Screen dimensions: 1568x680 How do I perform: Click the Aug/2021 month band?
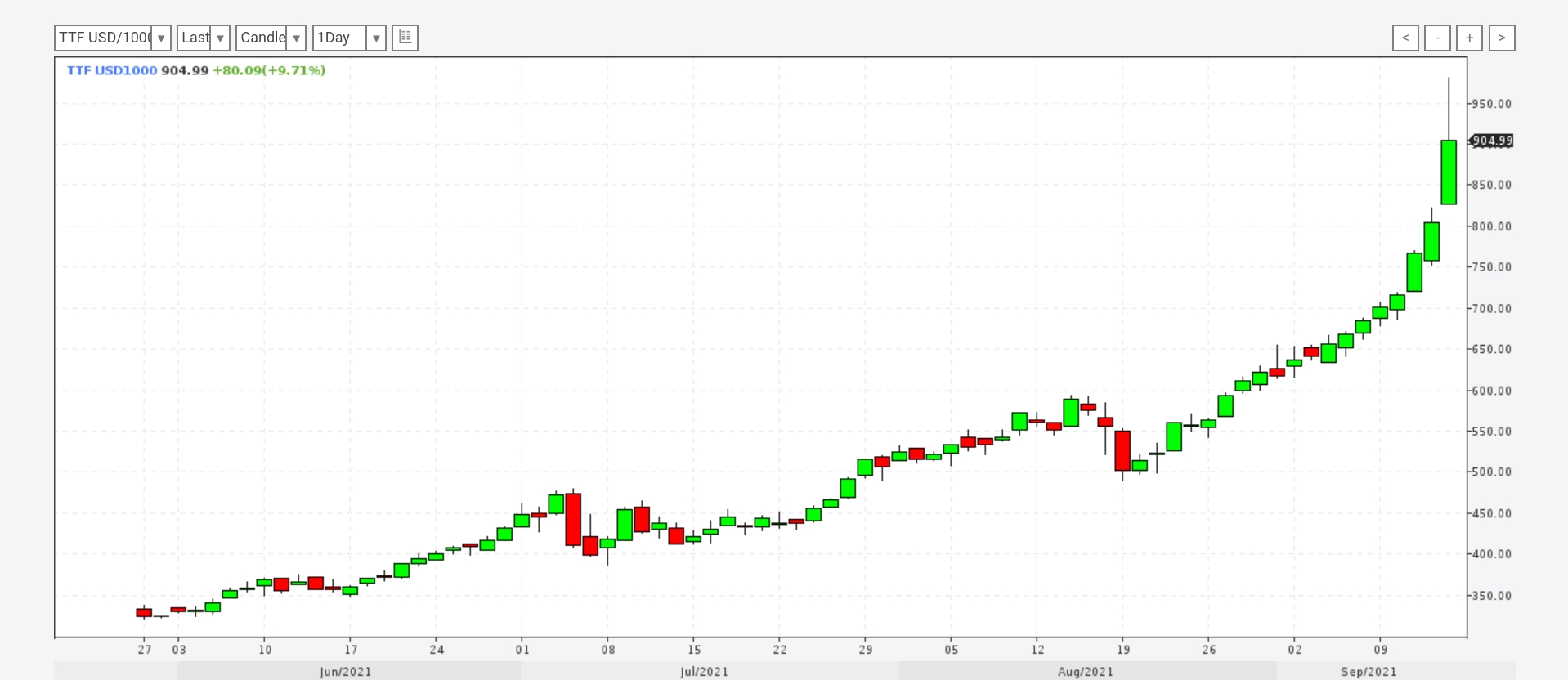click(1087, 671)
